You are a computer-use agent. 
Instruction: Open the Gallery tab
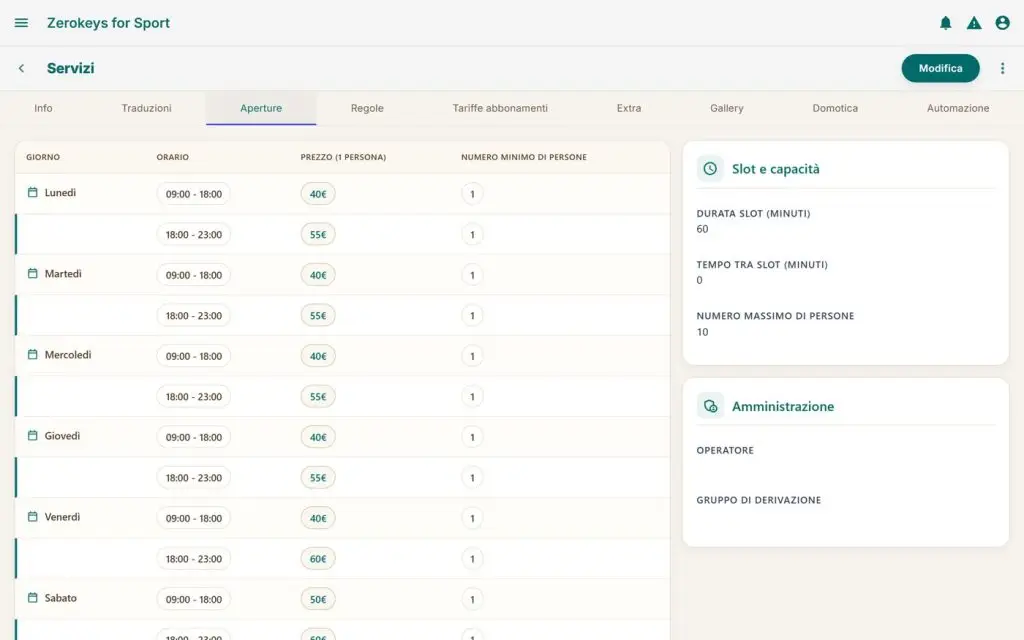pyautogui.click(x=726, y=108)
